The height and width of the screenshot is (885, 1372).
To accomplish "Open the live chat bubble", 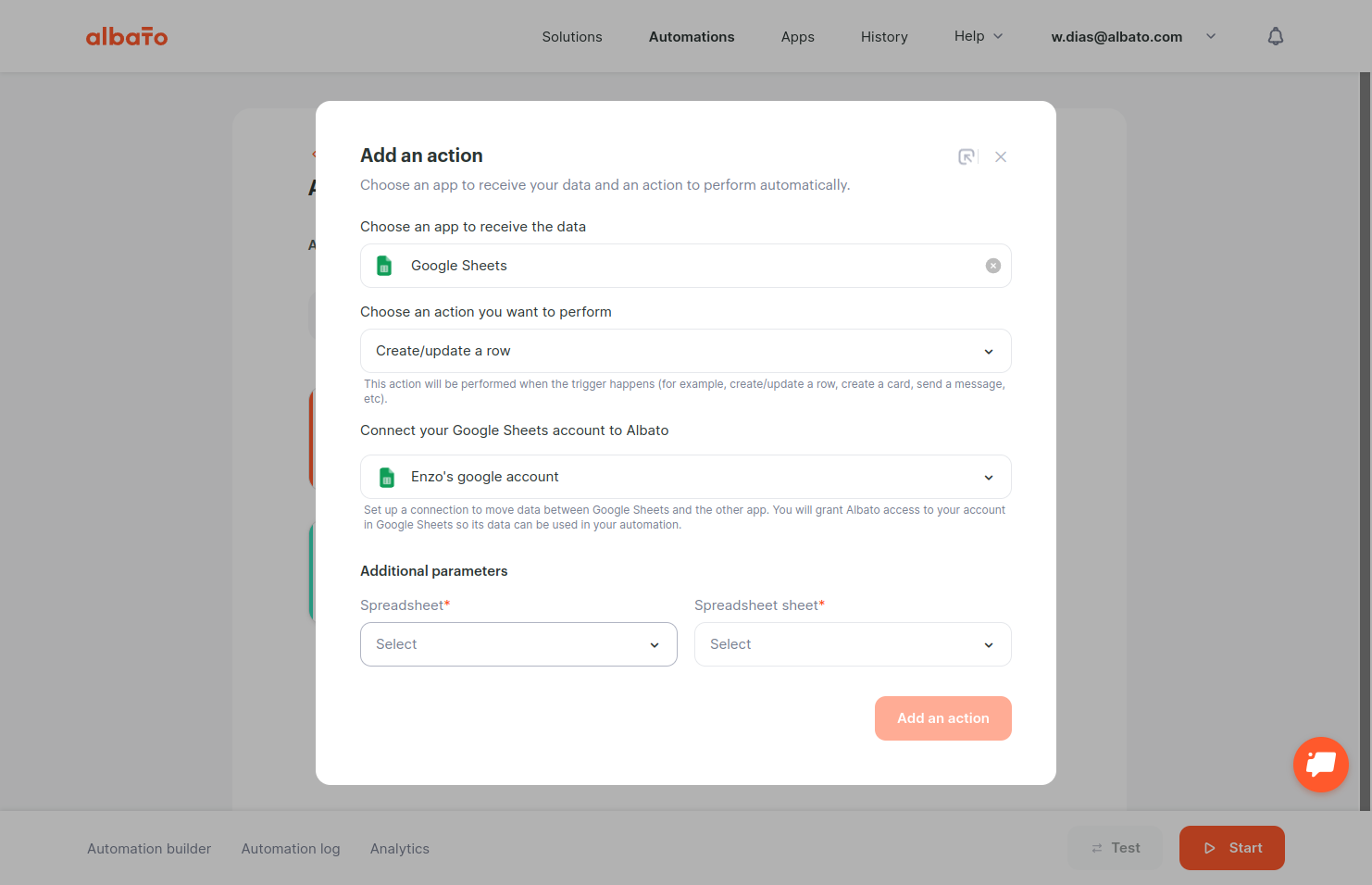I will coord(1321,765).
